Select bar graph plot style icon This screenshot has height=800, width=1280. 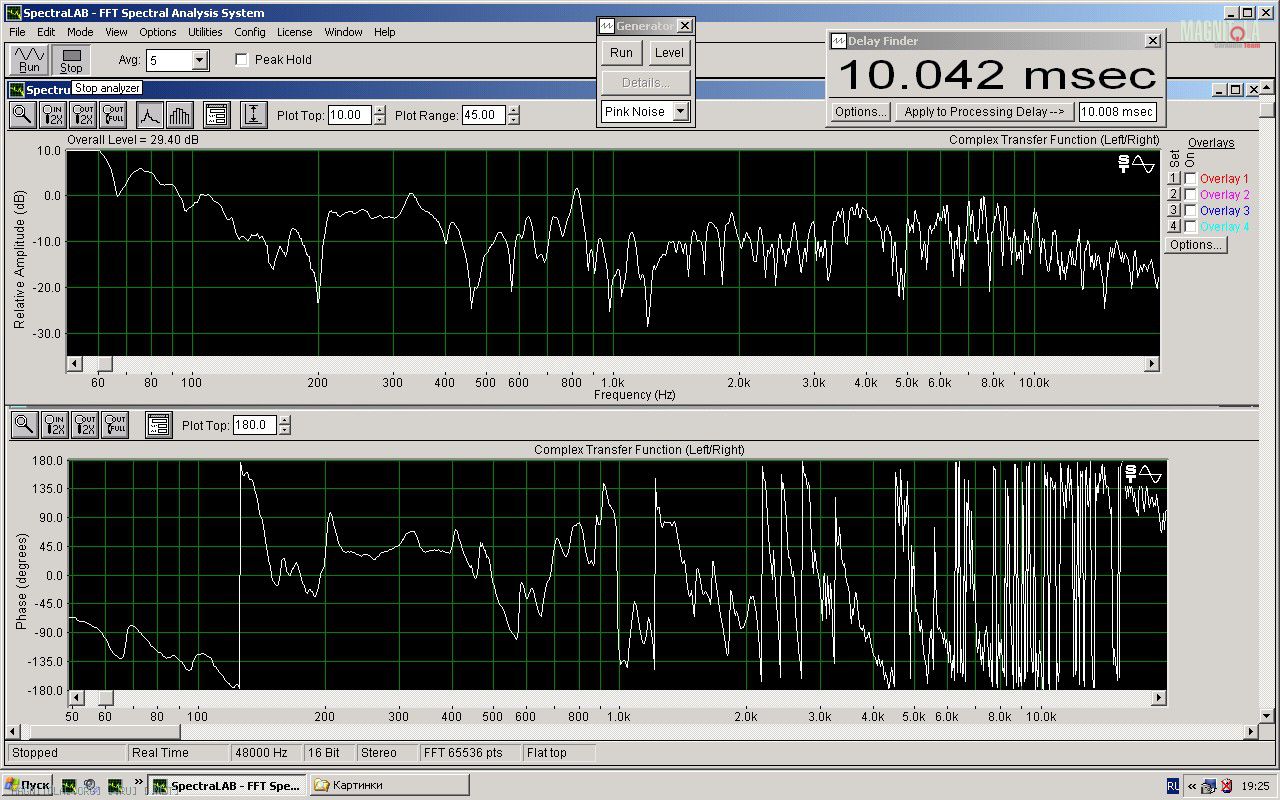(x=180, y=115)
